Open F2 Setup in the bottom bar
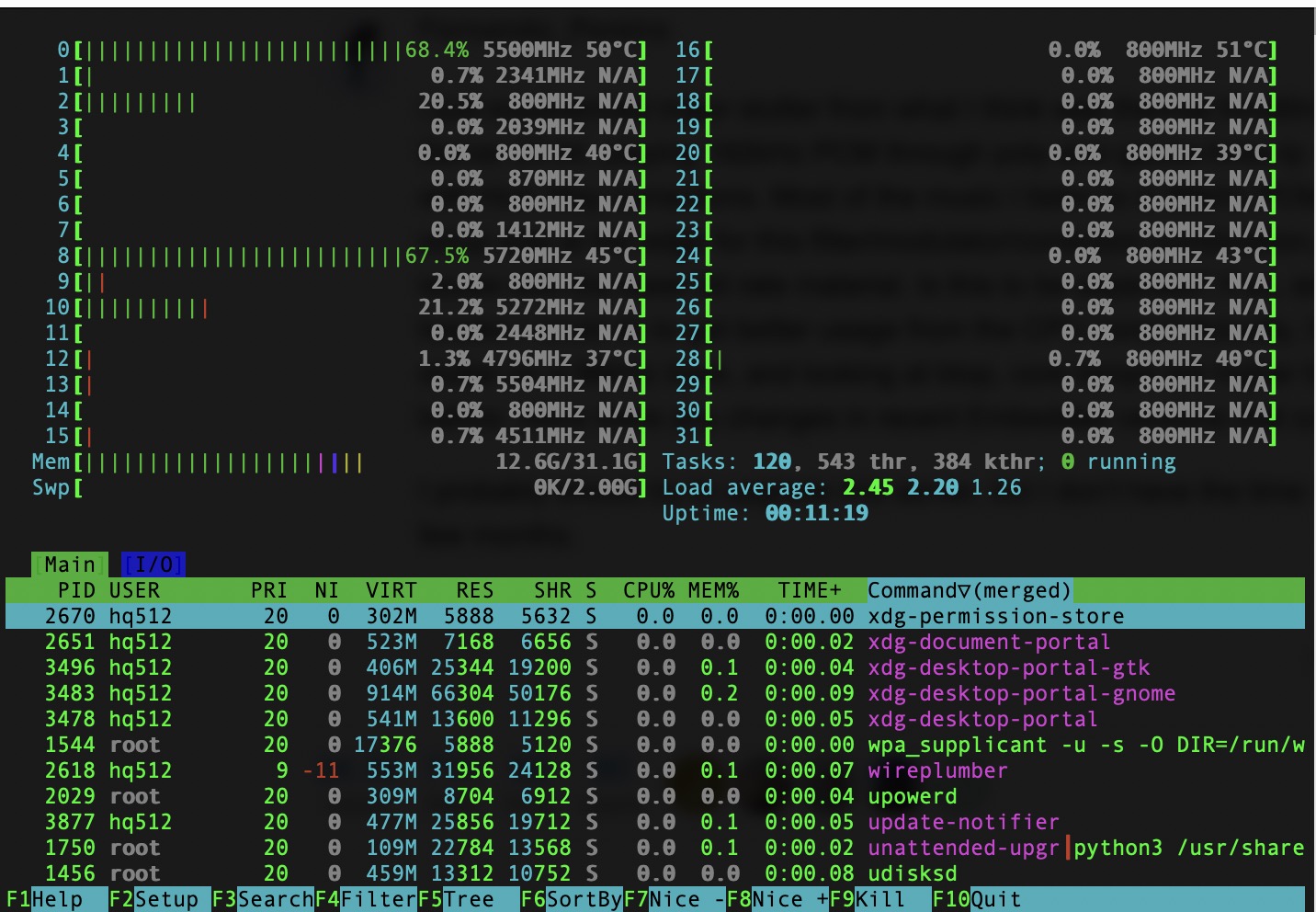This screenshot has height=912, width=1316. coord(153,899)
